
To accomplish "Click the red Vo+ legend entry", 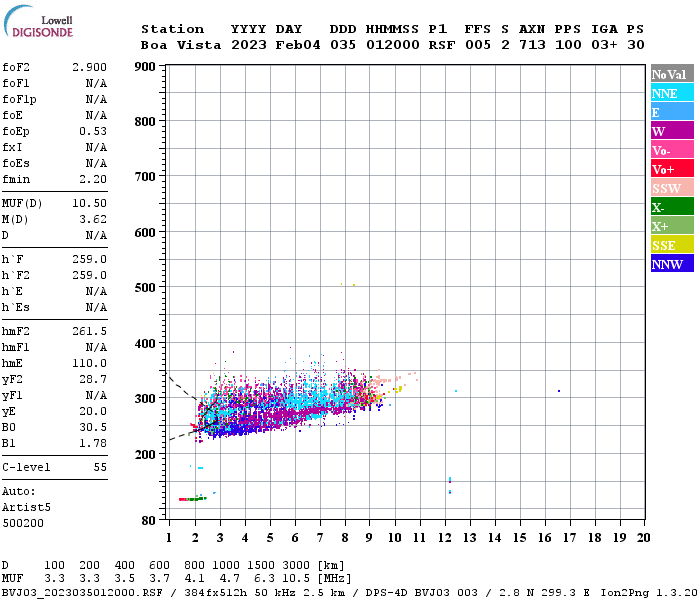I will (672, 169).
